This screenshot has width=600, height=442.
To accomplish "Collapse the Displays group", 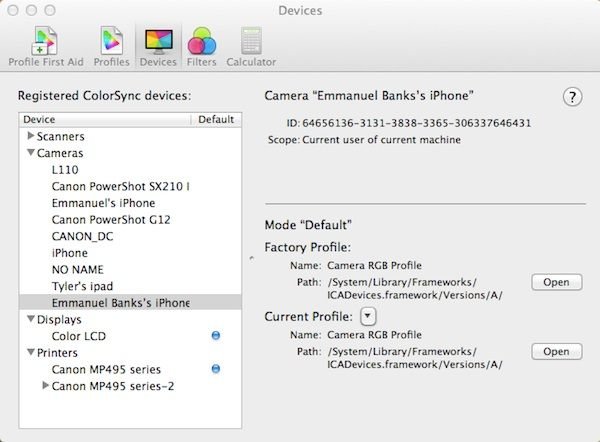I will click(x=31, y=319).
